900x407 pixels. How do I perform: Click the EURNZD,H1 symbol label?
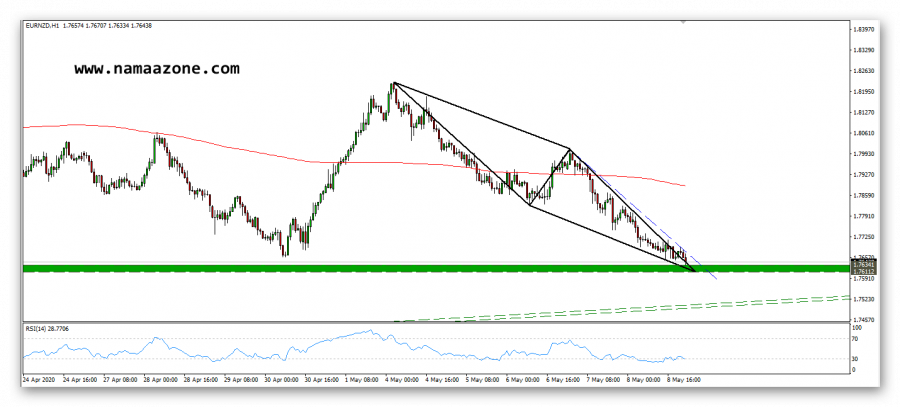click(42, 26)
